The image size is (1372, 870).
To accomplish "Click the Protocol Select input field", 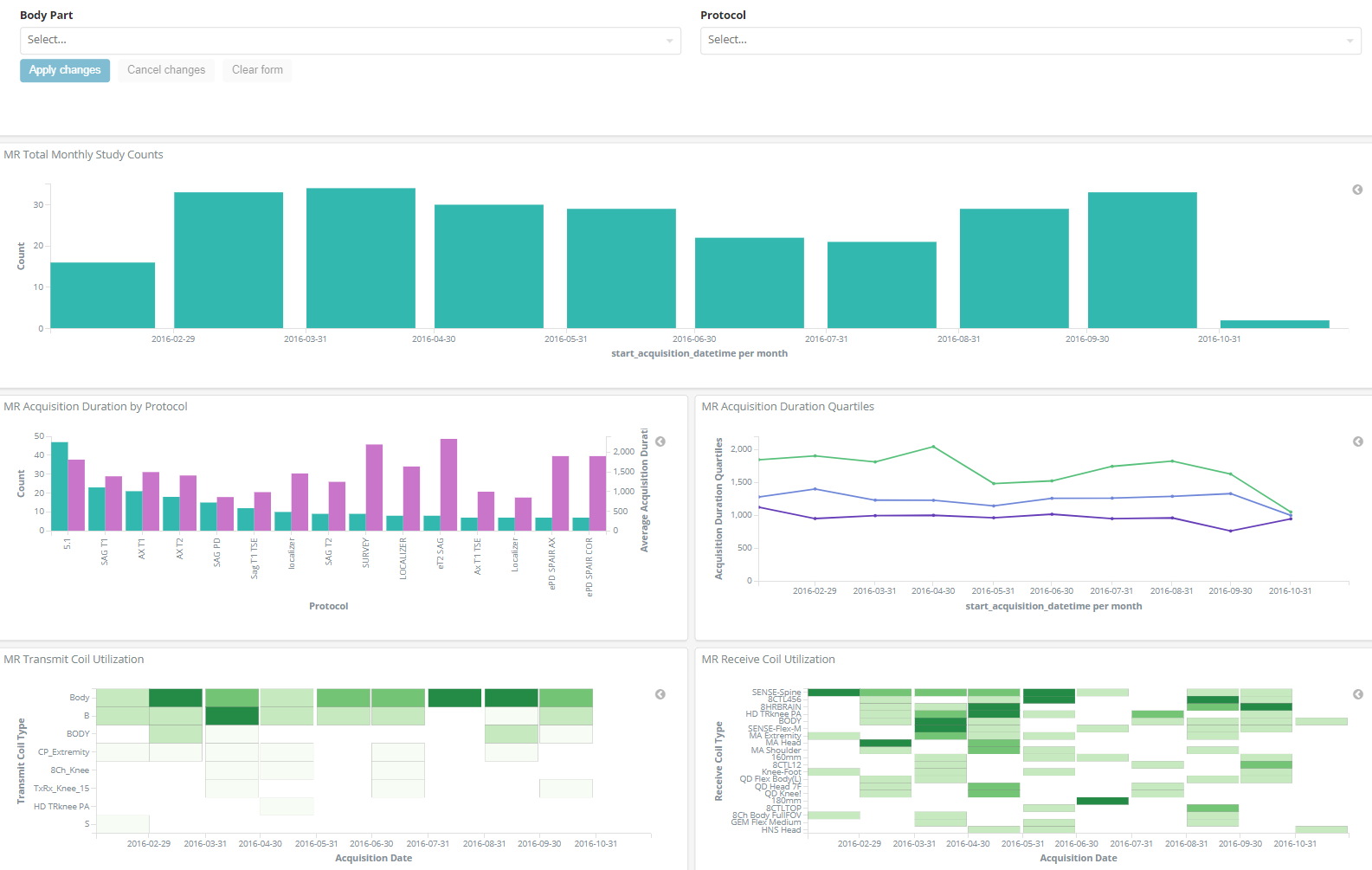I will click(x=1021, y=41).
